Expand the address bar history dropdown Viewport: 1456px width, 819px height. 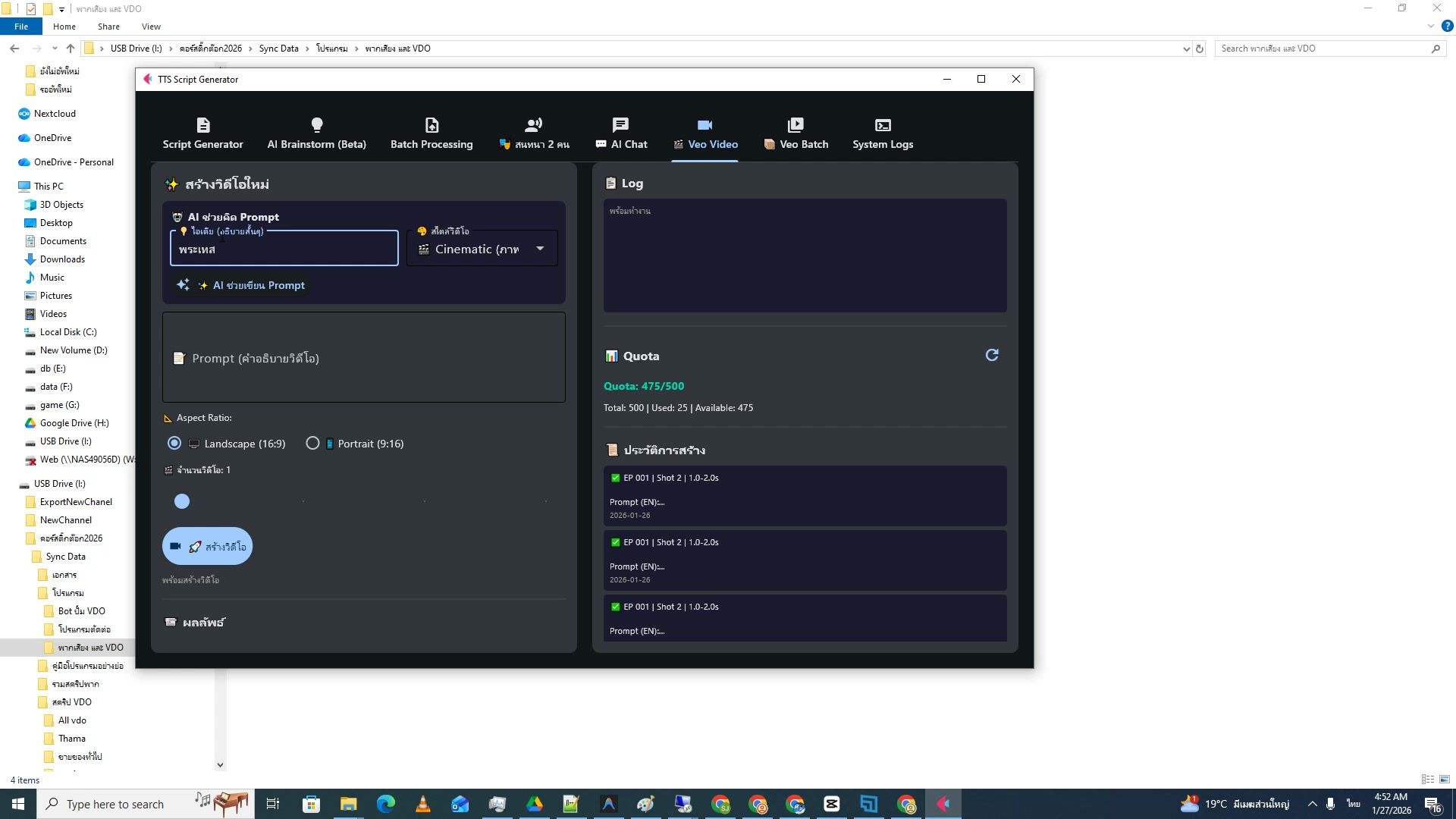1186,48
